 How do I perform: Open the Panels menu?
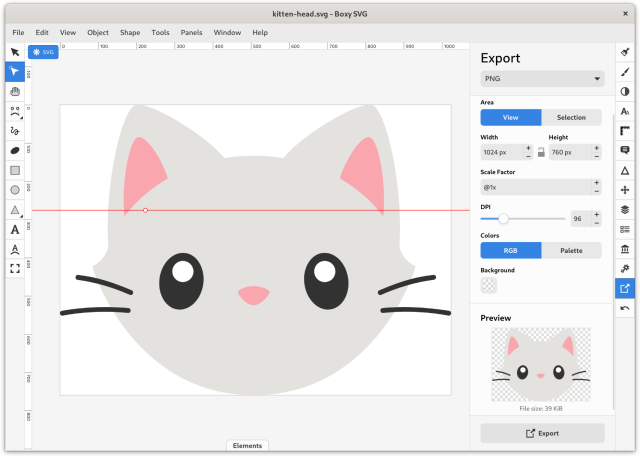pos(191,32)
